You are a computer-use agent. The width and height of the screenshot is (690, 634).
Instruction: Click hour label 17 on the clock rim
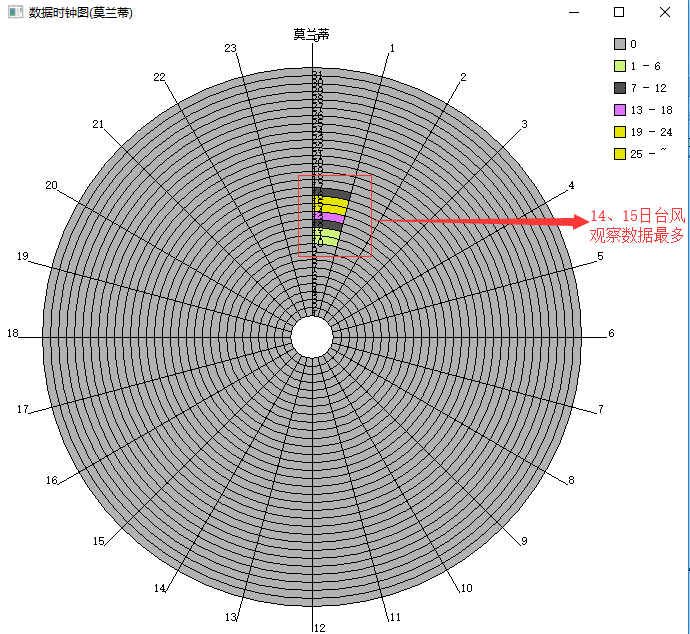click(x=23, y=409)
